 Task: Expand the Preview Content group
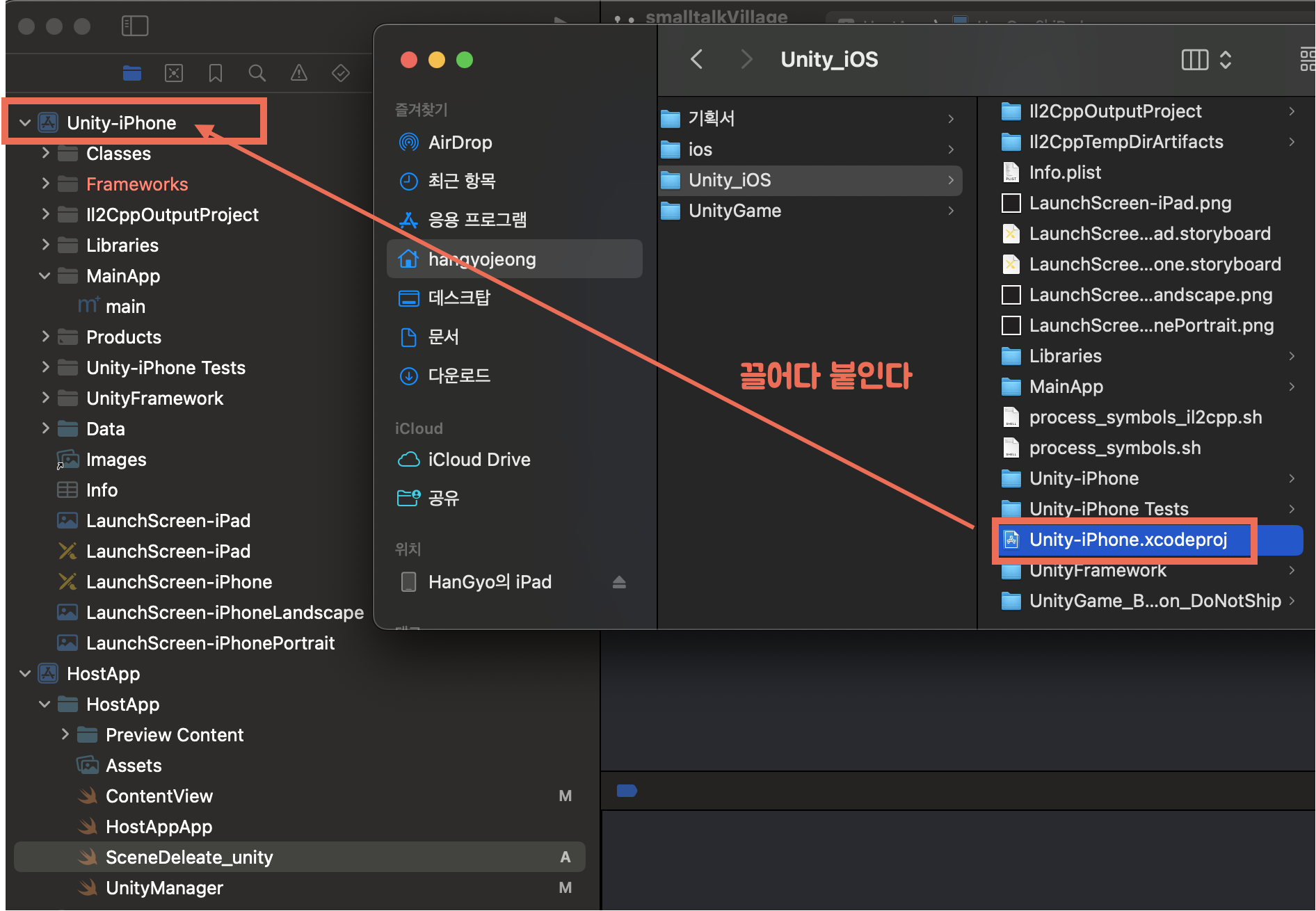(x=65, y=734)
